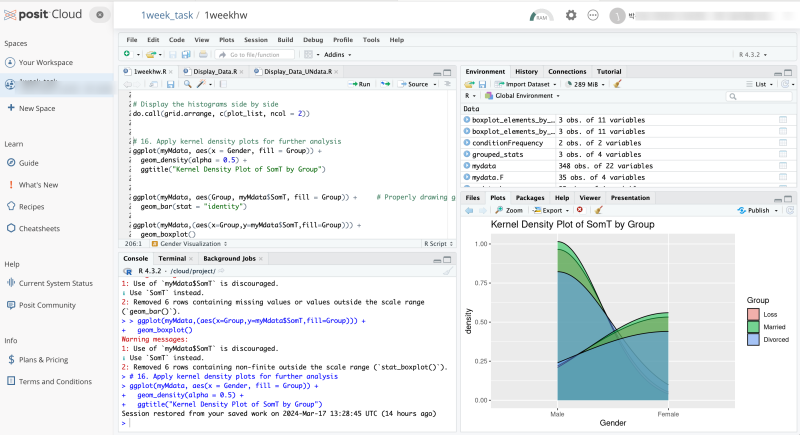Go to the previous plot arrow

coord(469,210)
